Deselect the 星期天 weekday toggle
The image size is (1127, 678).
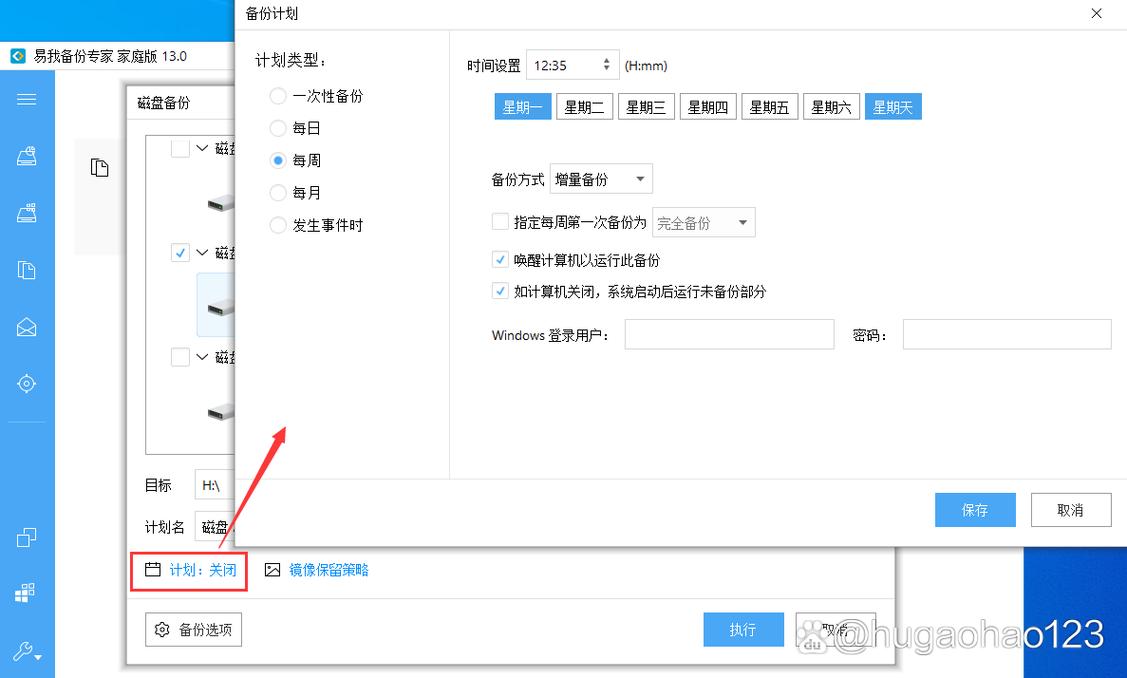point(892,106)
